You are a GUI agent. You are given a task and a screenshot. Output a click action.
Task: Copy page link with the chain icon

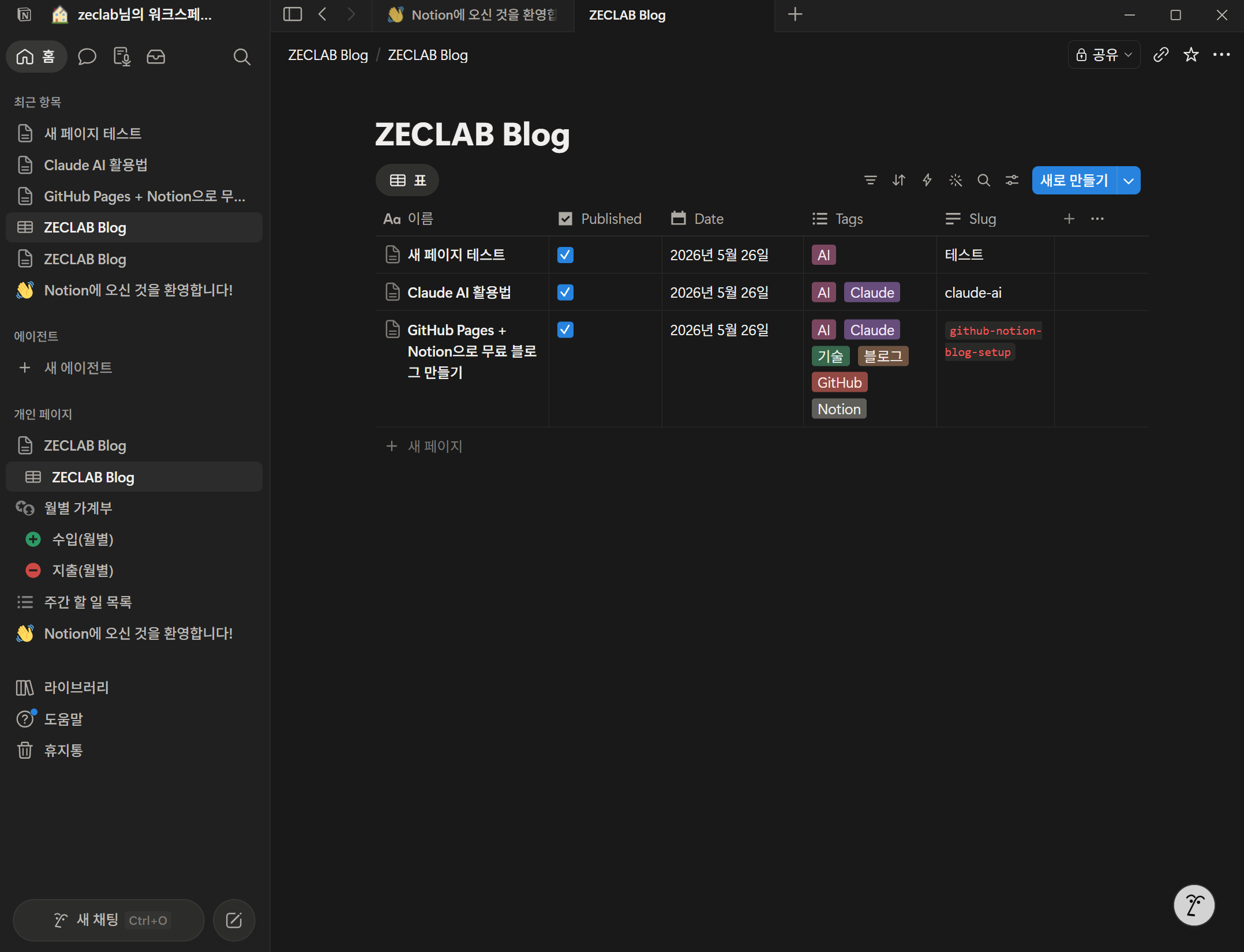click(1160, 55)
